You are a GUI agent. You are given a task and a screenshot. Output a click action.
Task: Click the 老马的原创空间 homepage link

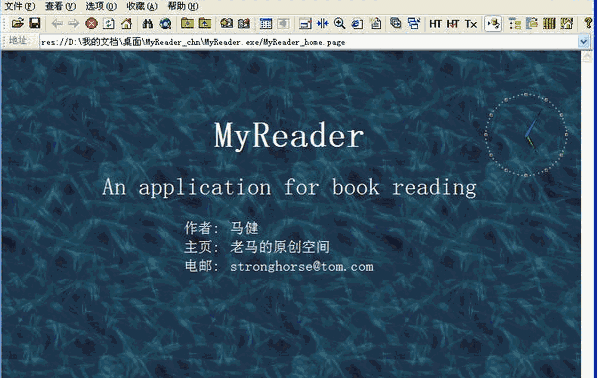(x=280, y=247)
